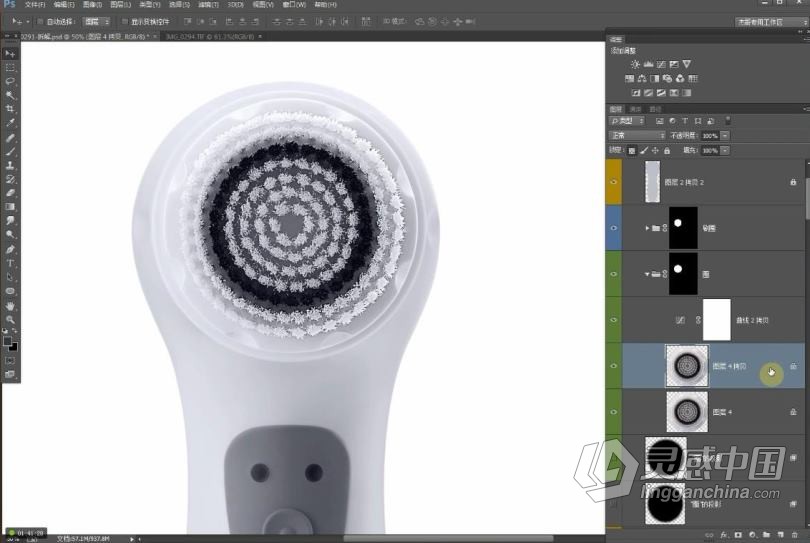Viewport: 810px width, 543px height.
Task: Add a Vibrance adjustment
Action: pos(687,64)
